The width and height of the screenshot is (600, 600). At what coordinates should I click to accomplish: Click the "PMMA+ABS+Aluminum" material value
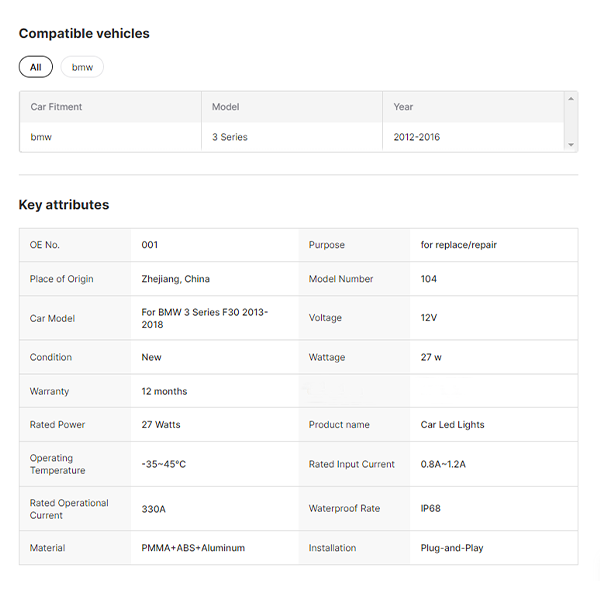pos(193,548)
